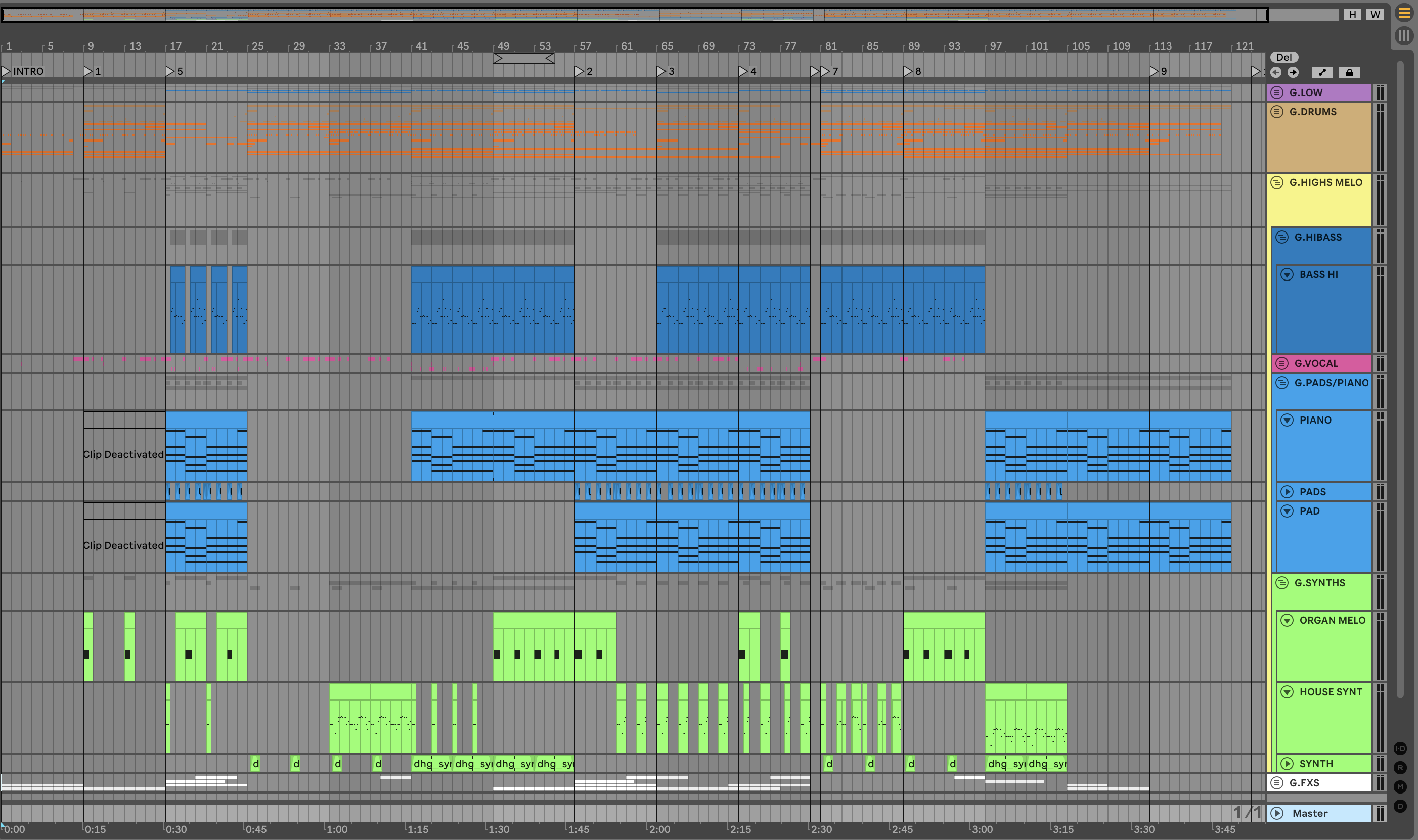Collapse the BASS HI track
This screenshot has width=1418, height=840.
(1287, 274)
